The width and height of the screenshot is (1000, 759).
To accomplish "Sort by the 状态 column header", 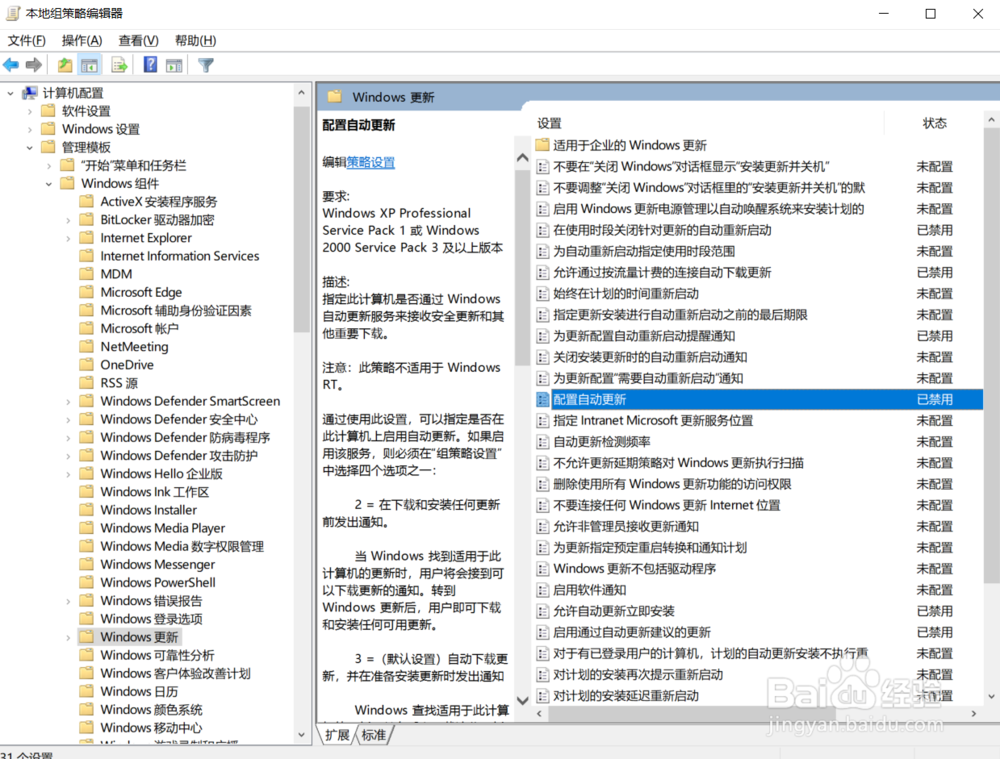I will point(934,123).
